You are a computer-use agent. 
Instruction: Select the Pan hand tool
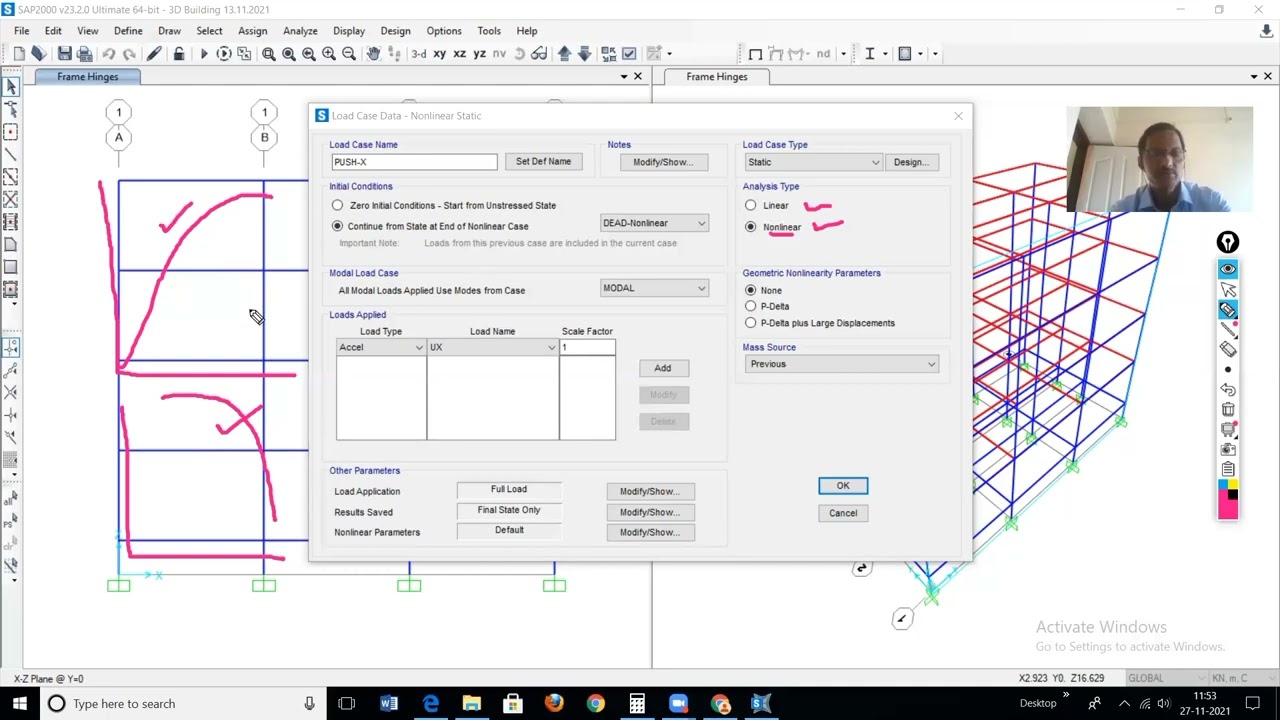pos(373,54)
